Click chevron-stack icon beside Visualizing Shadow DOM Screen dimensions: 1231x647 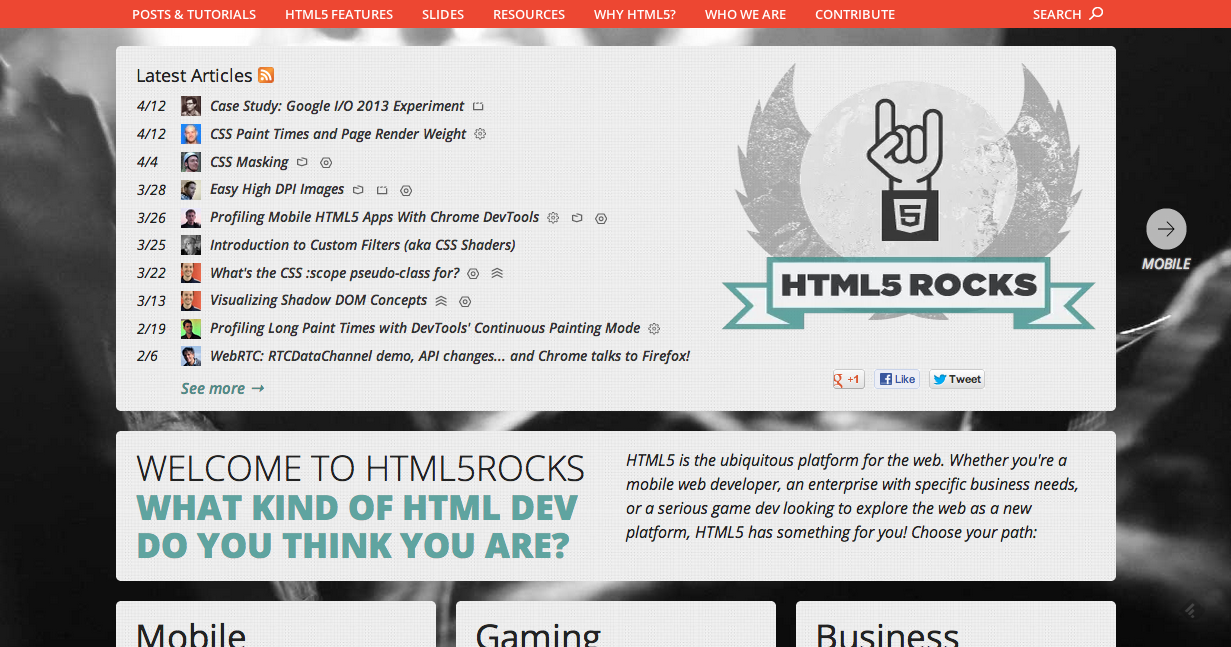(441, 301)
